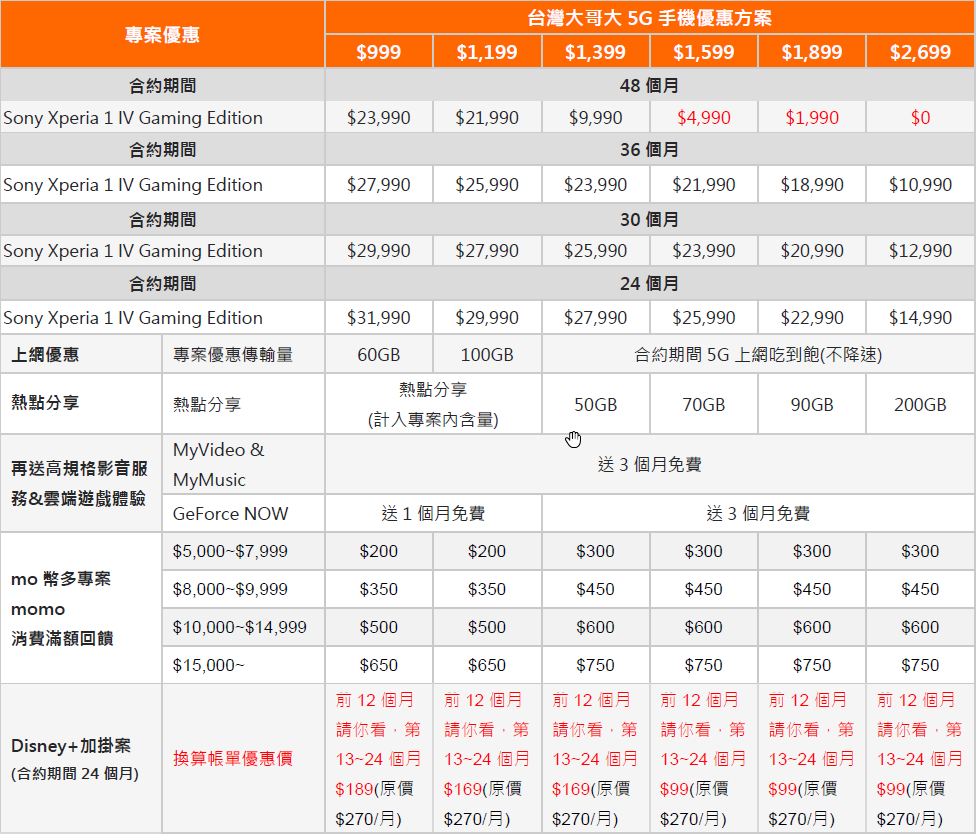Click the 30 個月 contract period heading
Screen dimensions: 977x834
pyautogui.click(x=649, y=219)
